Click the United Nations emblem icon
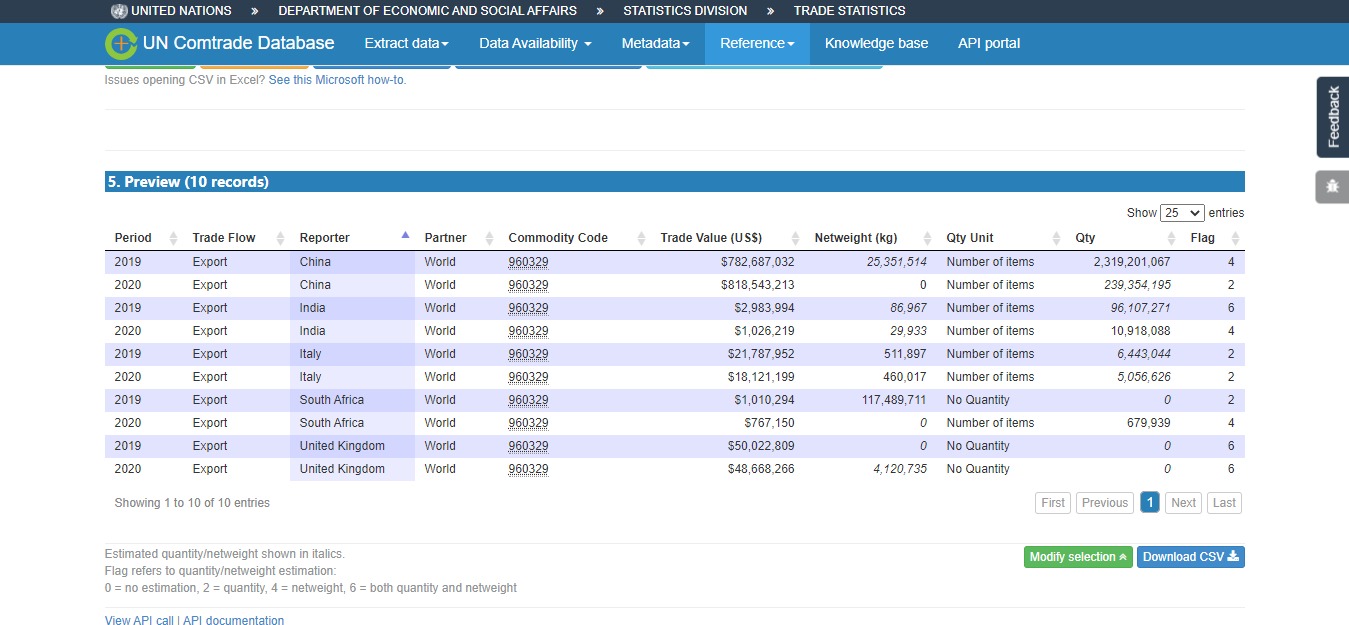1349x625 pixels. pyautogui.click(x=120, y=11)
